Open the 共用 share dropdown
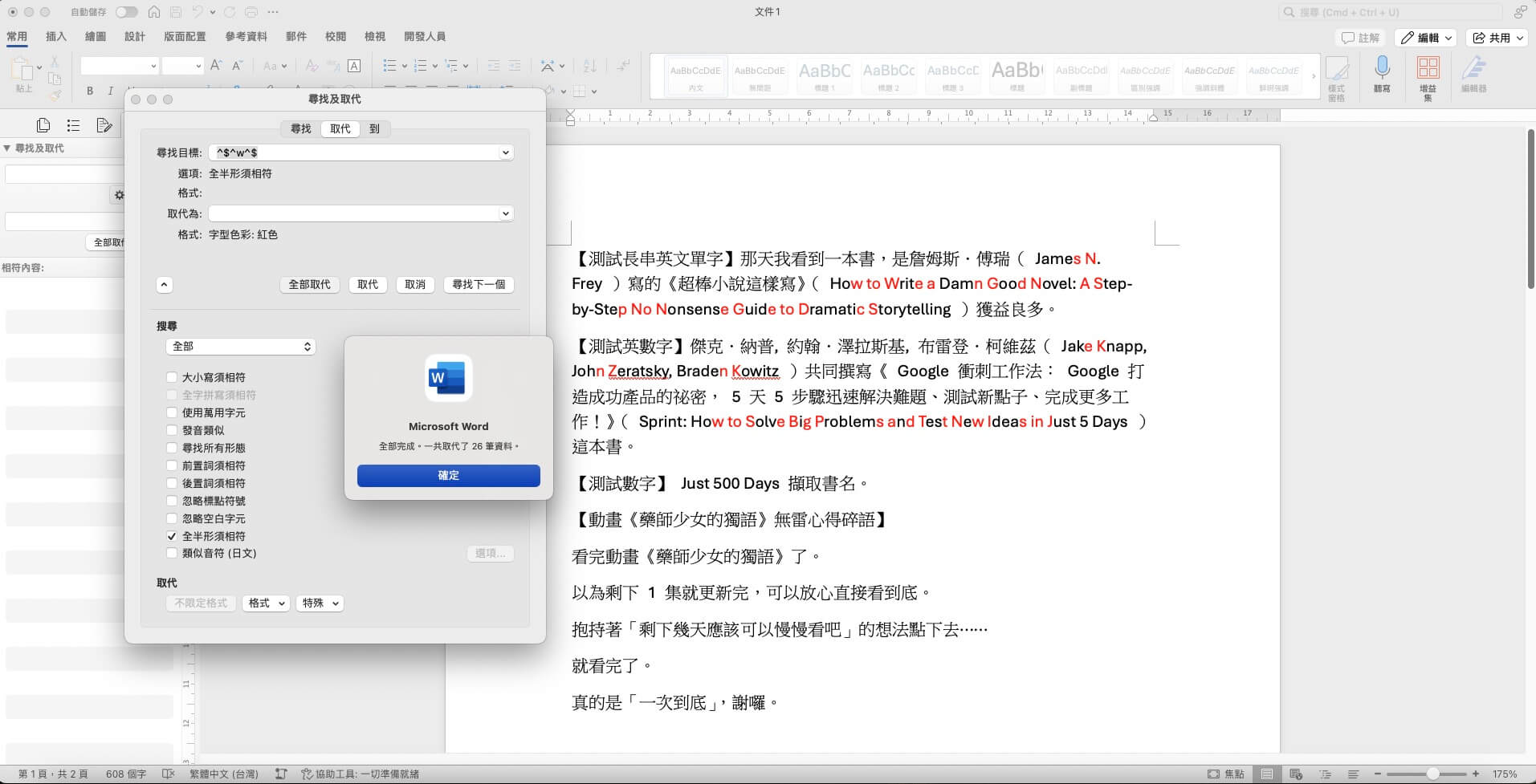1536x784 pixels. coord(1497,38)
